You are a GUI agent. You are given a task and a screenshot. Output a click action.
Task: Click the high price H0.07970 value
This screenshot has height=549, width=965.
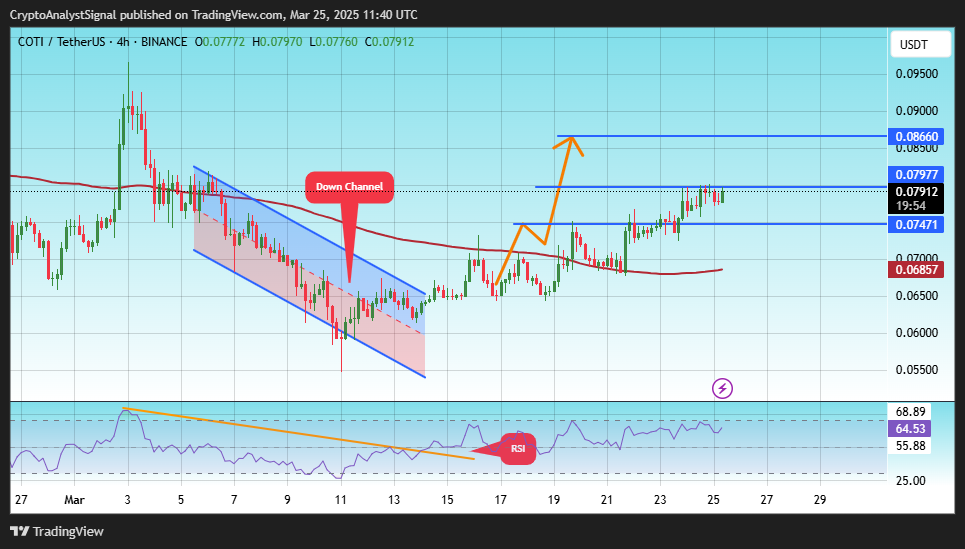tap(277, 42)
